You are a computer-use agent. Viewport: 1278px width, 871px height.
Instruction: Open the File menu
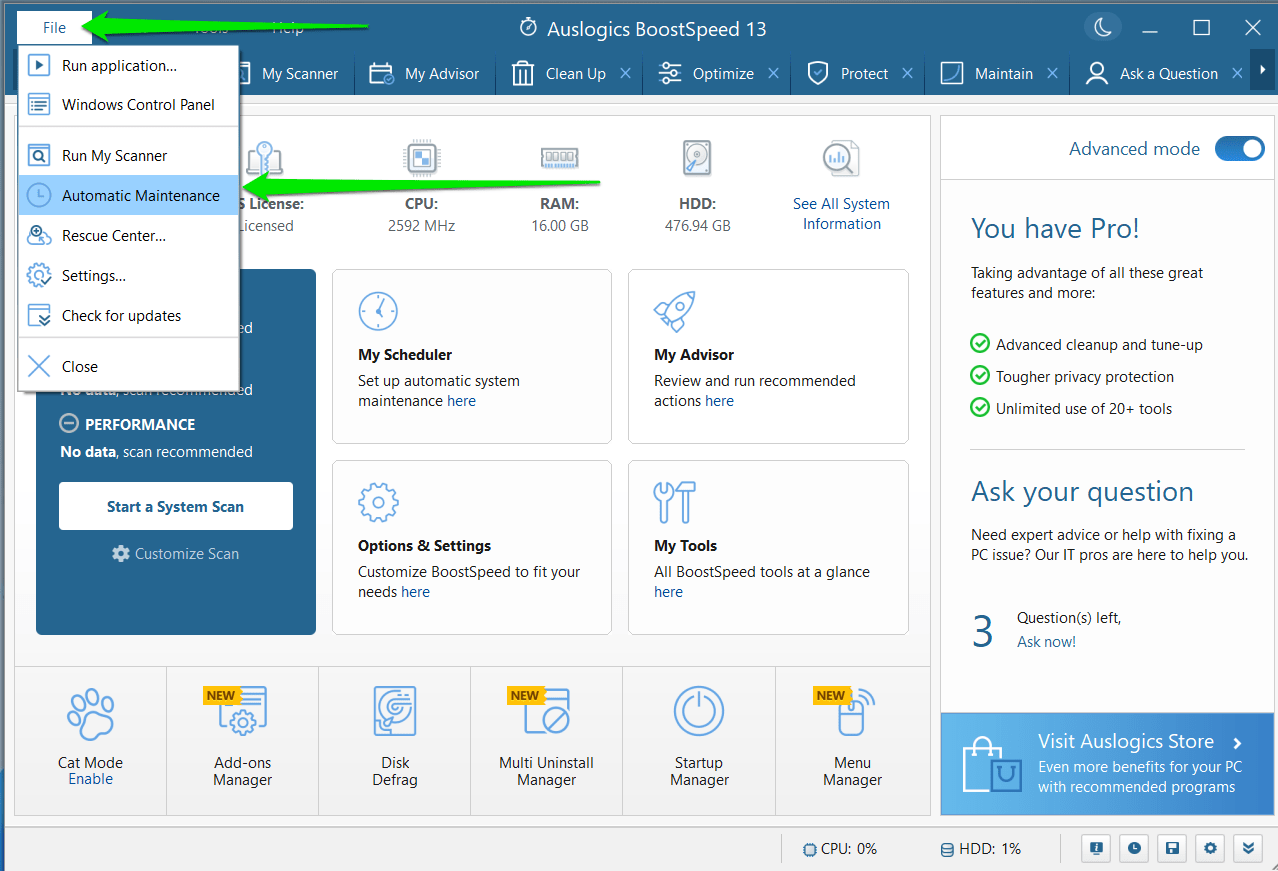pos(54,28)
